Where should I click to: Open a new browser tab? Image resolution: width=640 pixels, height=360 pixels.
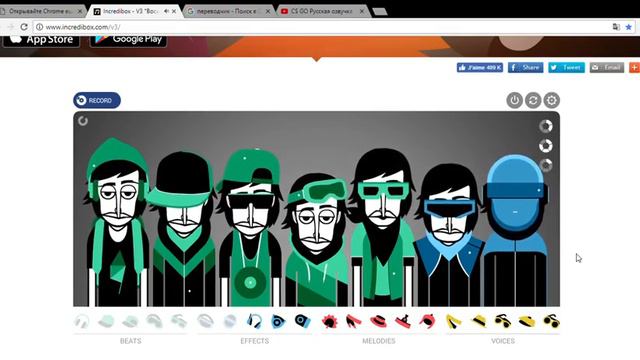click(x=380, y=12)
